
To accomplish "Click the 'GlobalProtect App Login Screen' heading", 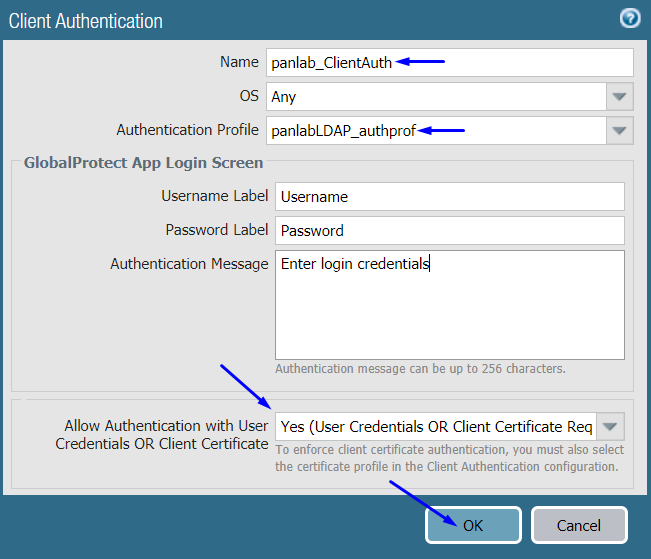I will (143, 163).
